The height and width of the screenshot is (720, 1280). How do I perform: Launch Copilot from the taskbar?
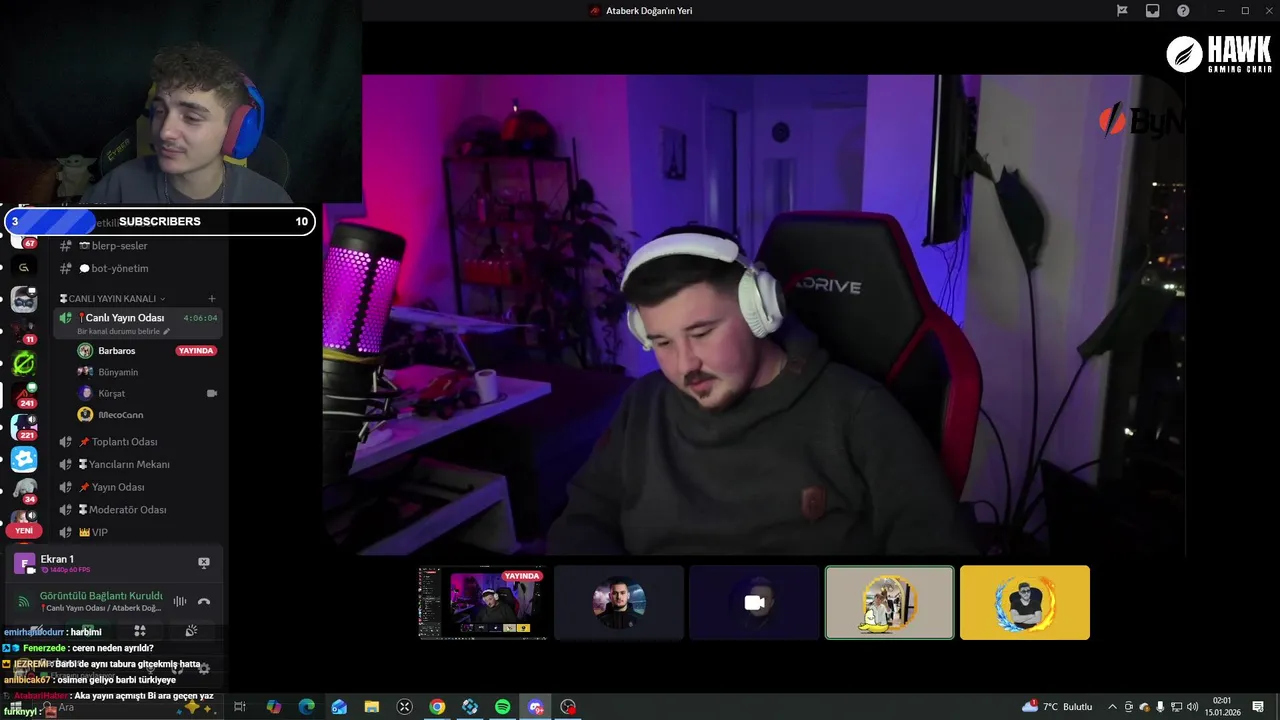[x=274, y=707]
